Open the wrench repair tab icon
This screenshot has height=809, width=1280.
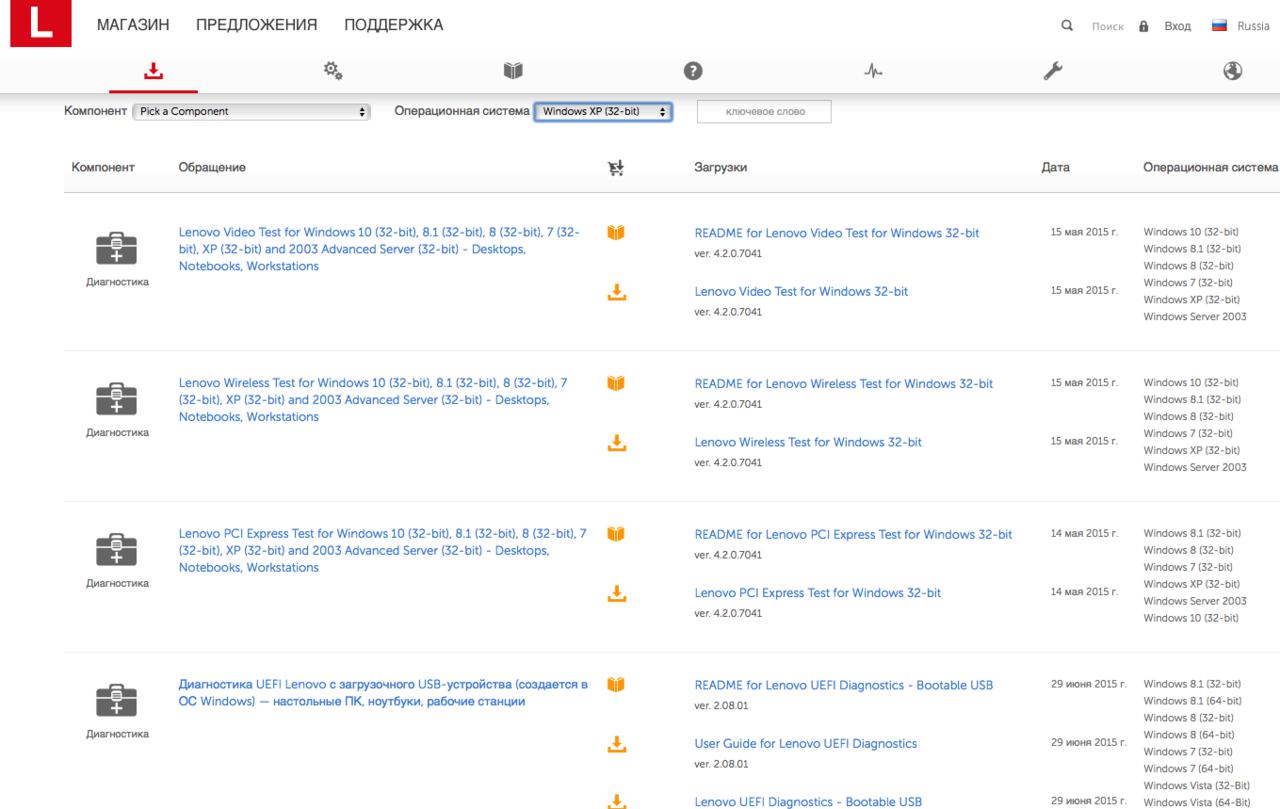(1053, 71)
